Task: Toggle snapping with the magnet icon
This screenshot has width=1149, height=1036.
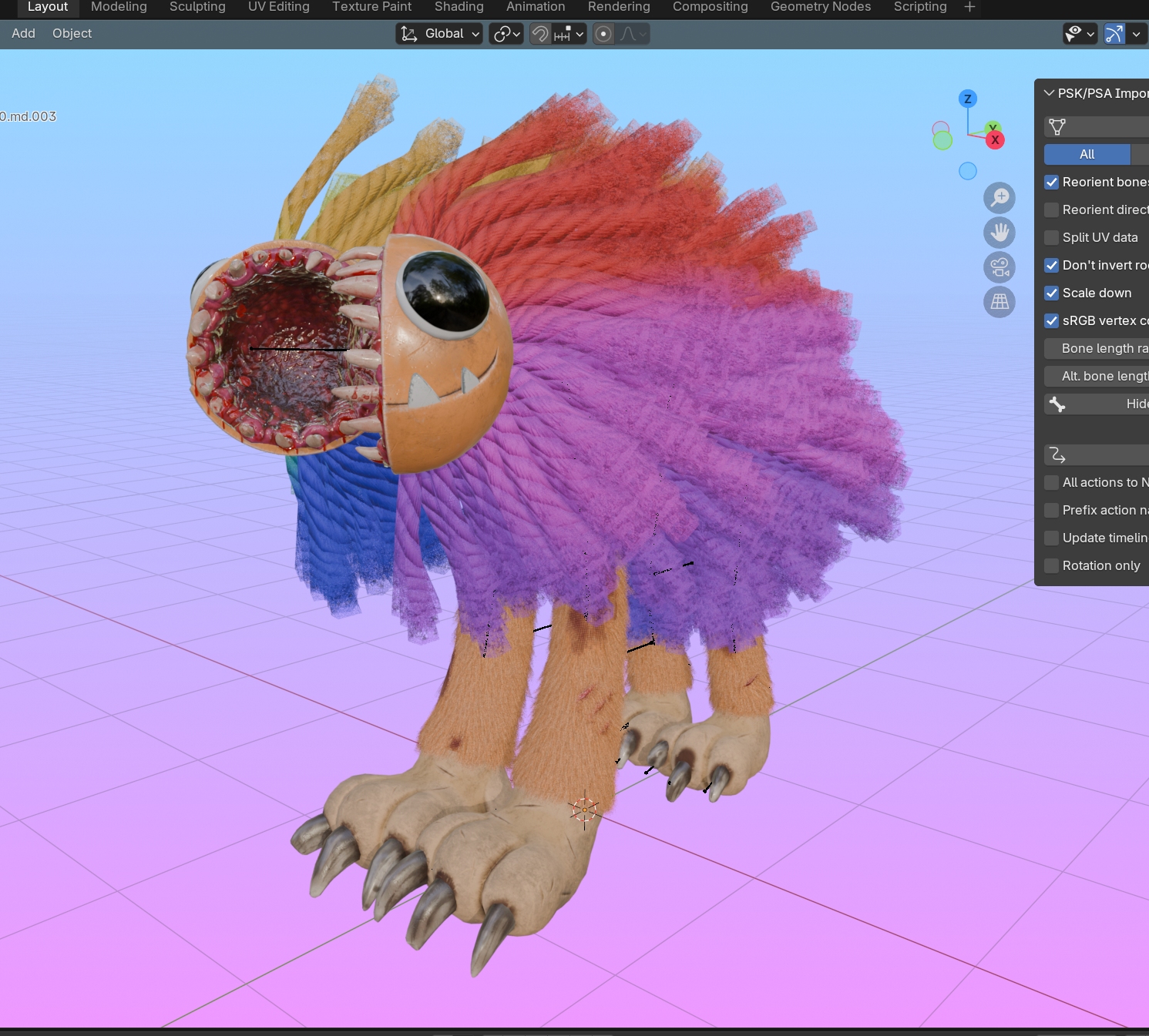Action: pyautogui.click(x=540, y=34)
